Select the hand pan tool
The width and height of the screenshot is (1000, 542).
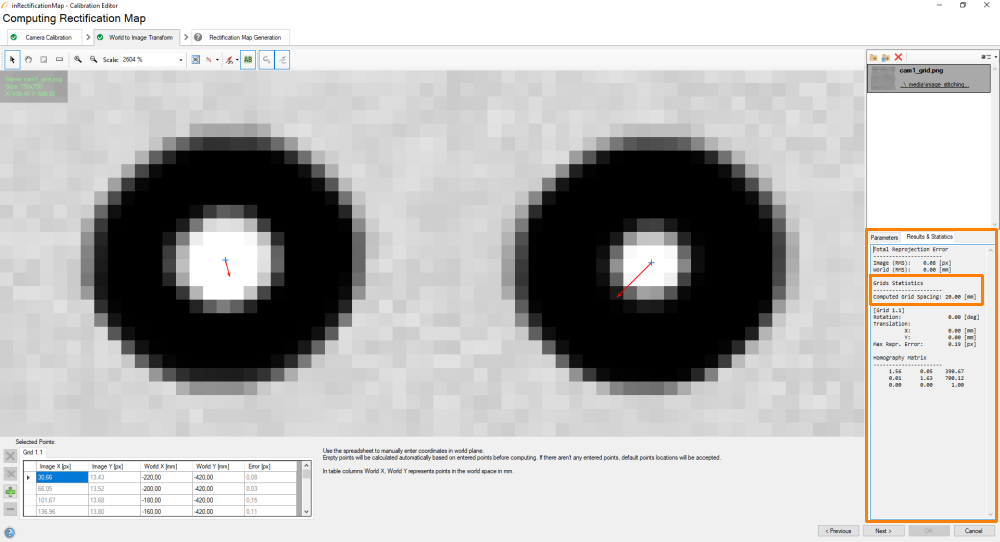tap(28, 60)
